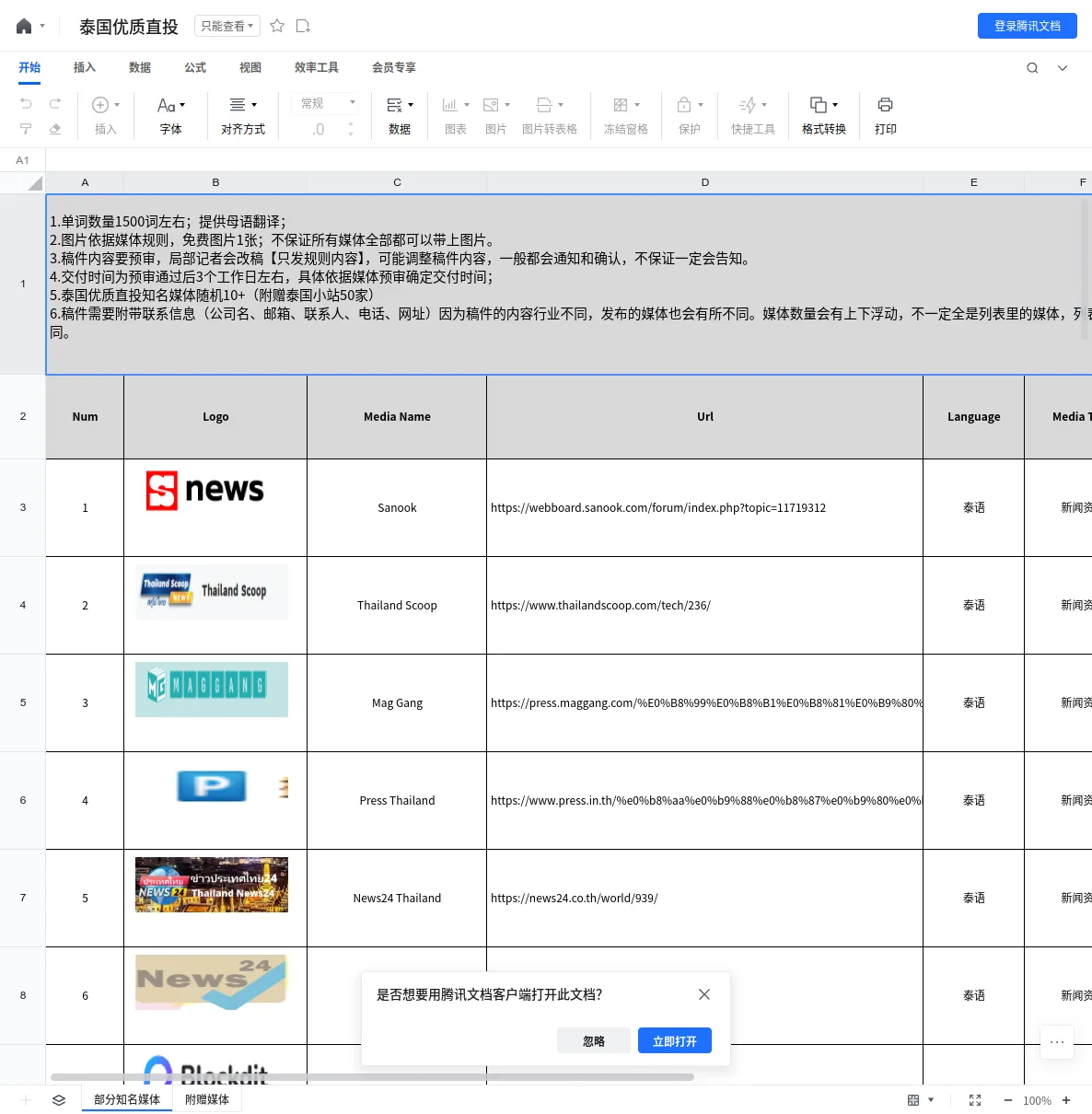
Task: Click 忽略 in the dialog
Action: [x=594, y=1040]
